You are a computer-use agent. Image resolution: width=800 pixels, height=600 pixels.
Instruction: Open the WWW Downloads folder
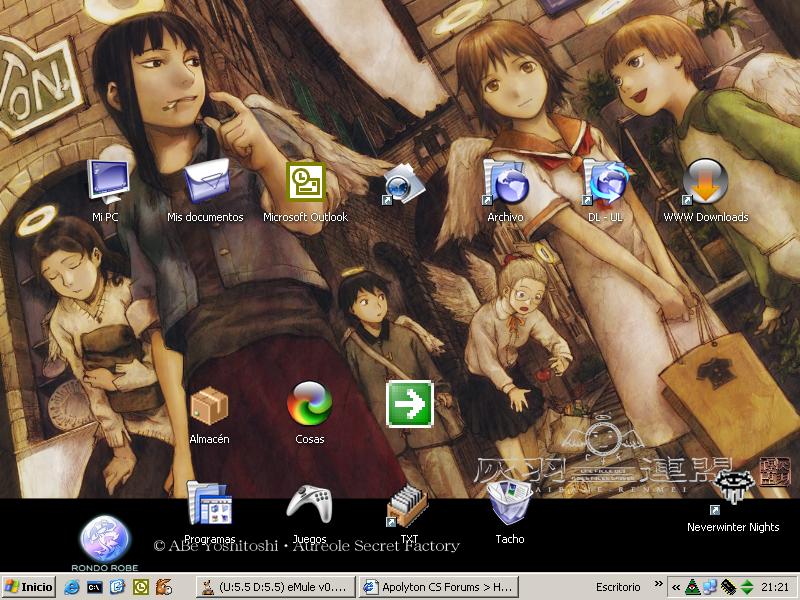(705, 182)
